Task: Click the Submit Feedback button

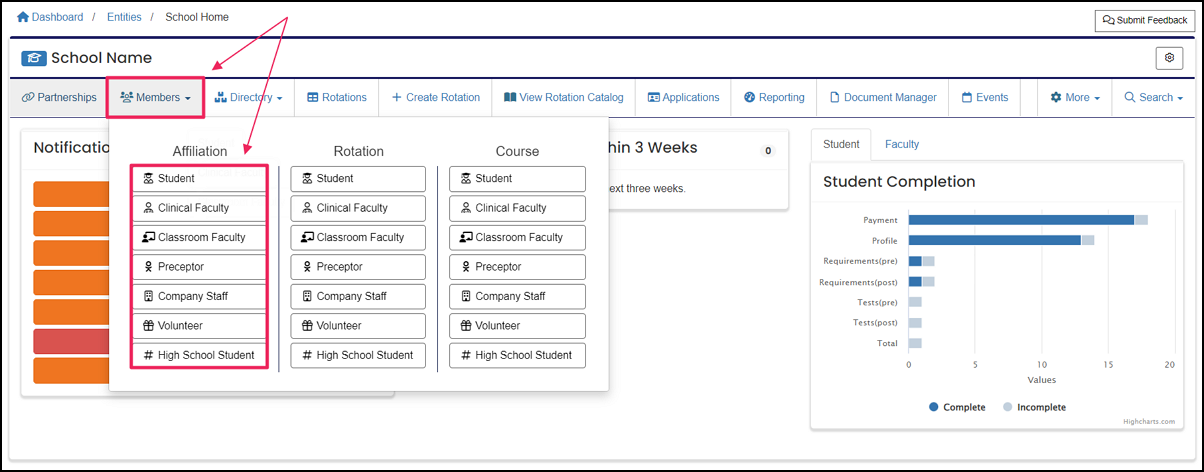Action: 1145,20
